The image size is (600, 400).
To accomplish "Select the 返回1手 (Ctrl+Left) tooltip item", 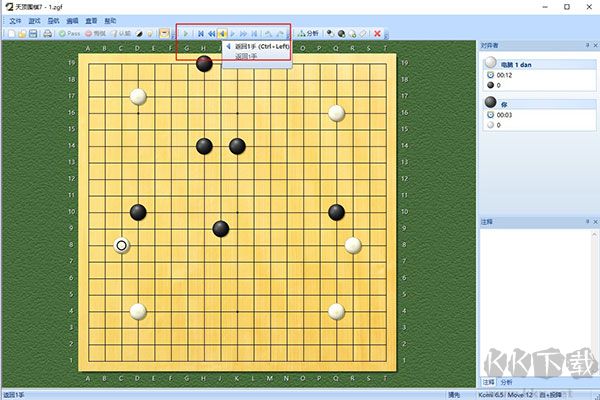I will click(258, 46).
